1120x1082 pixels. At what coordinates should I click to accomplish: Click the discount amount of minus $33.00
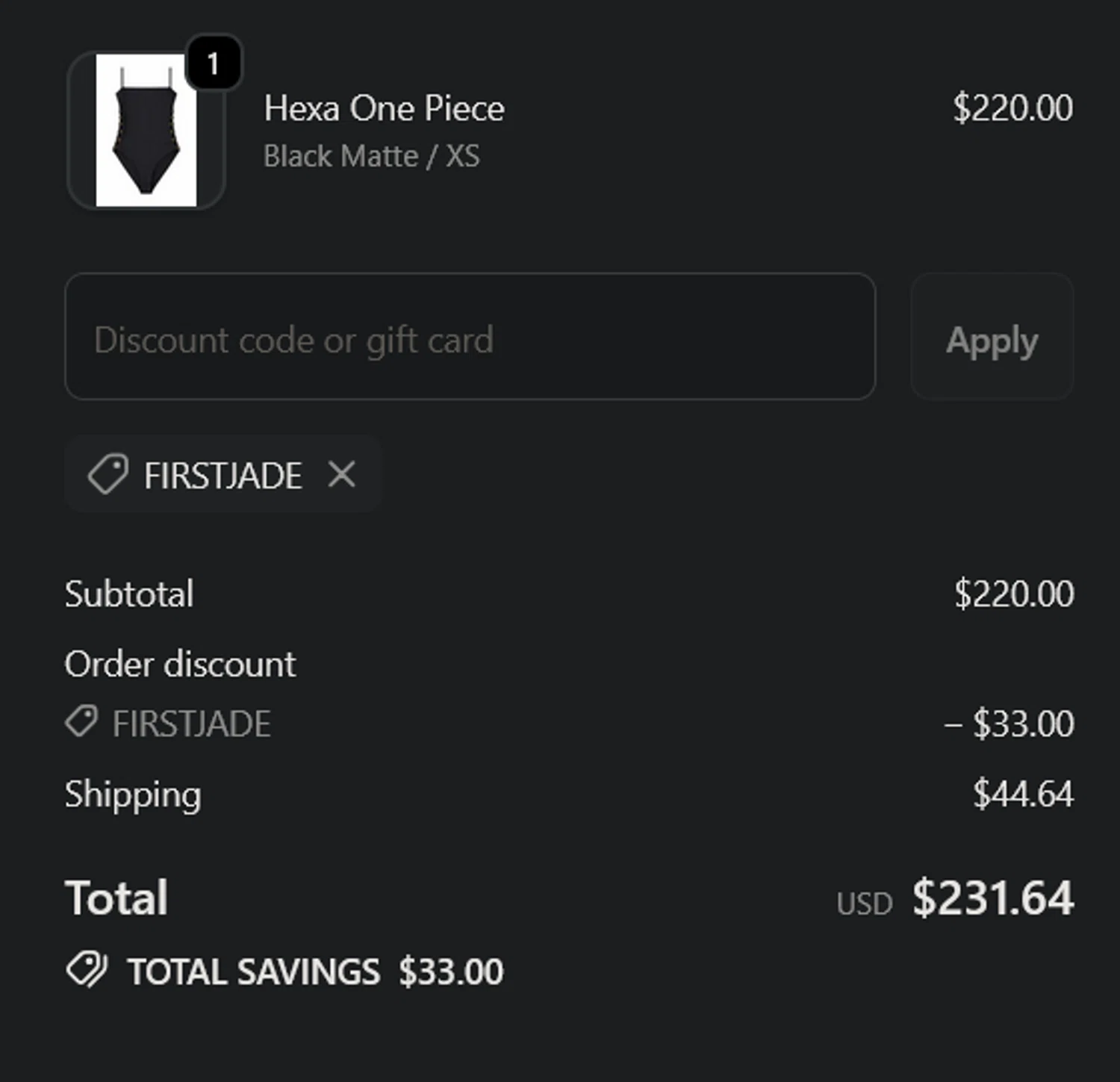[x=1009, y=724]
